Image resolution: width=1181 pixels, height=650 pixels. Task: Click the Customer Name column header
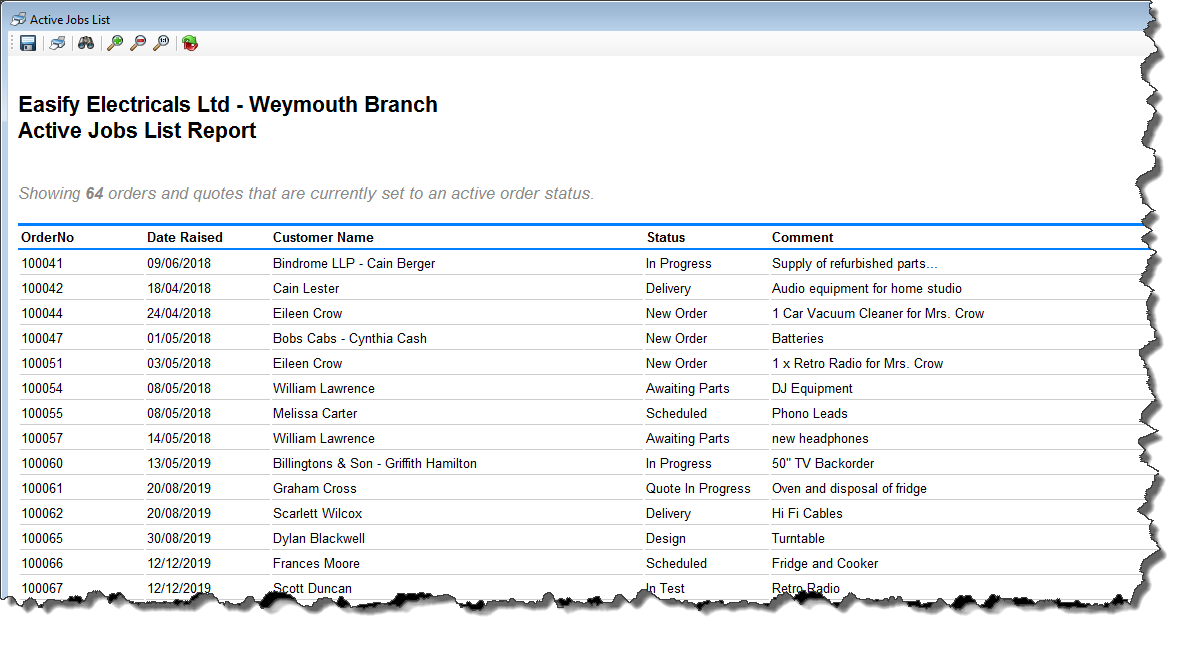coord(323,238)
